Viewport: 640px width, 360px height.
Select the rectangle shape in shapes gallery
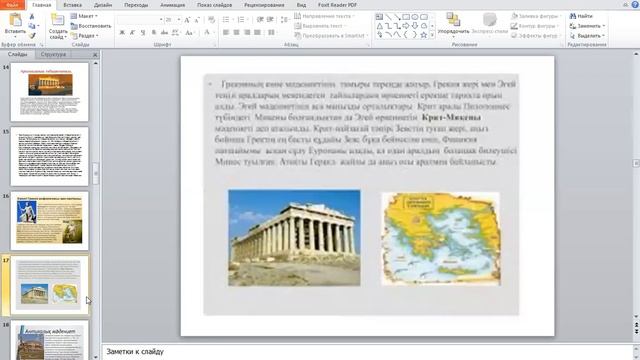click(x=406, y=17)
